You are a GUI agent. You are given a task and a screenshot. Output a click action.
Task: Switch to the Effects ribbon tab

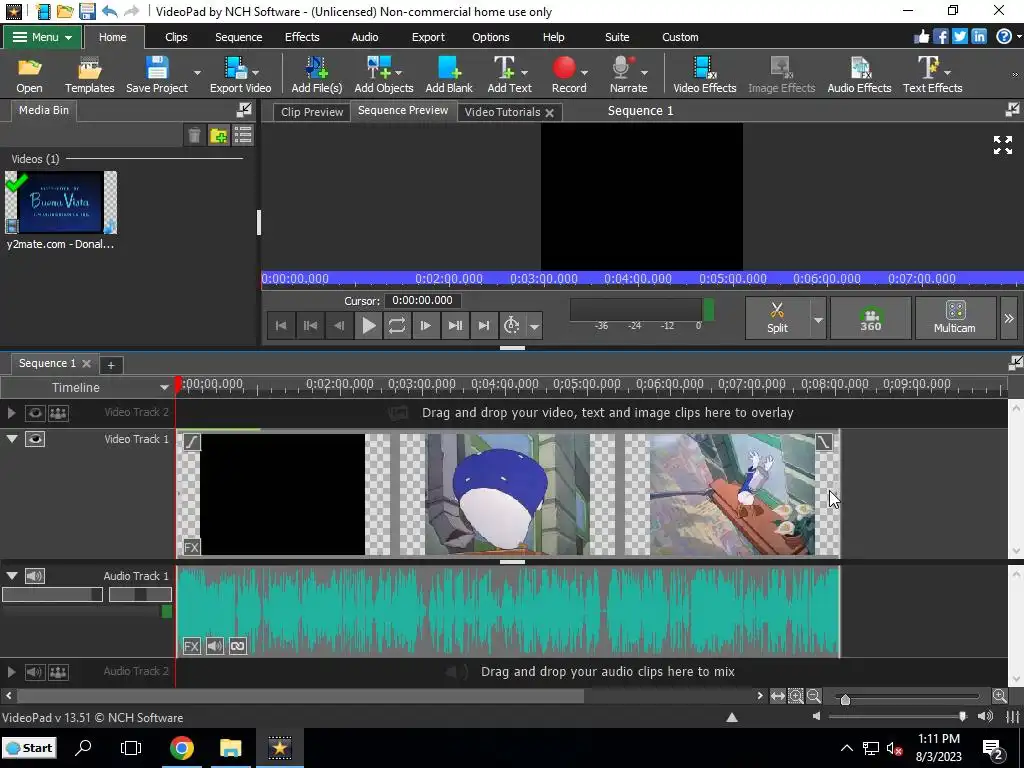302,37
